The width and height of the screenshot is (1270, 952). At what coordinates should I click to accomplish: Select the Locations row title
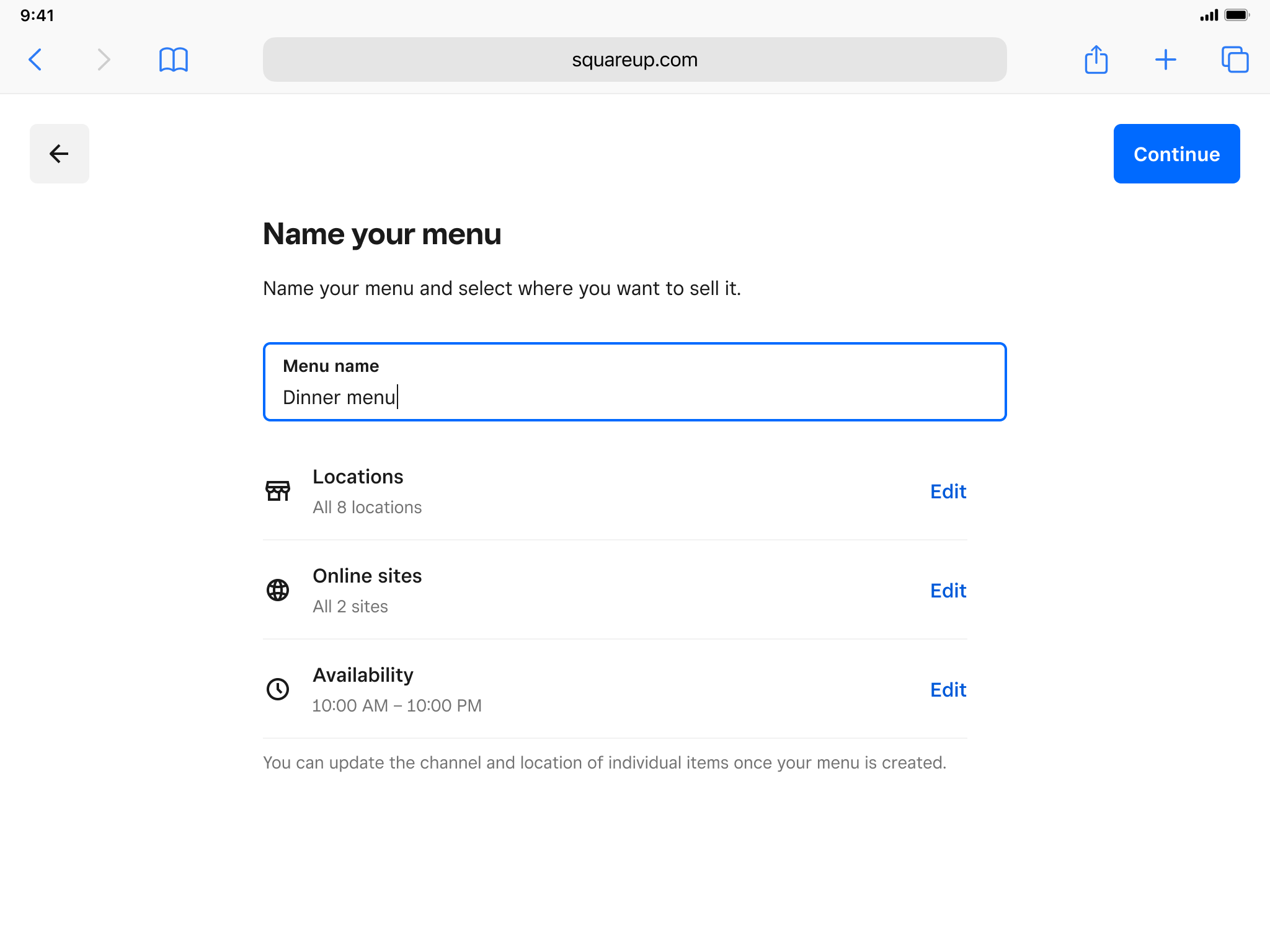click(x=358, y=477)
